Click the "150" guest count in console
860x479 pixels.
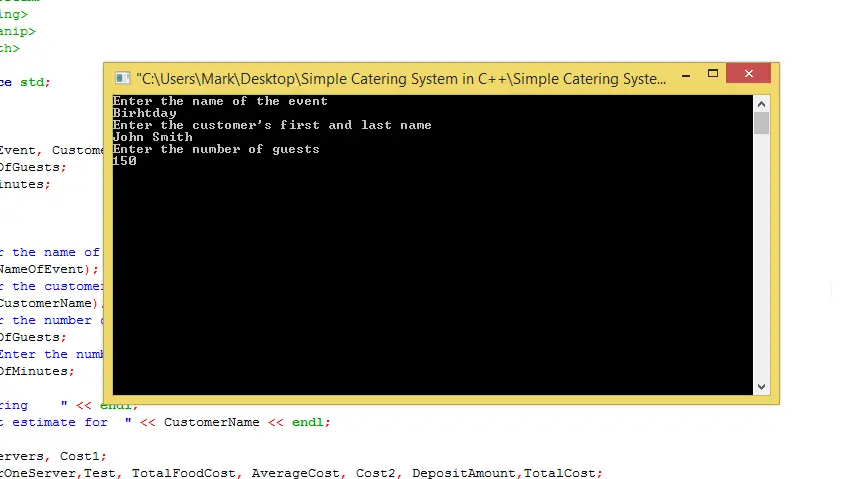pos(124,161)
